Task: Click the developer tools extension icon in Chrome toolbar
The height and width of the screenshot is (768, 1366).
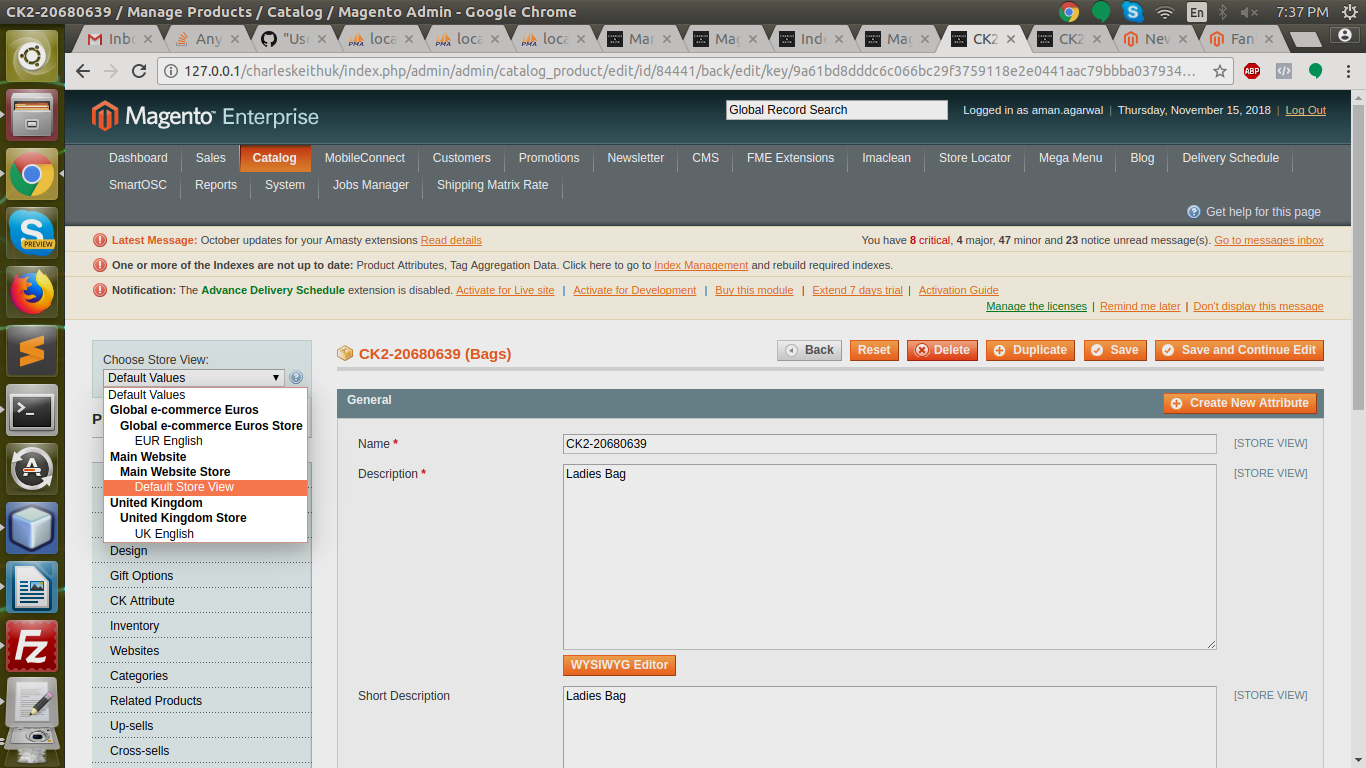Action: tap(1283, 71)
